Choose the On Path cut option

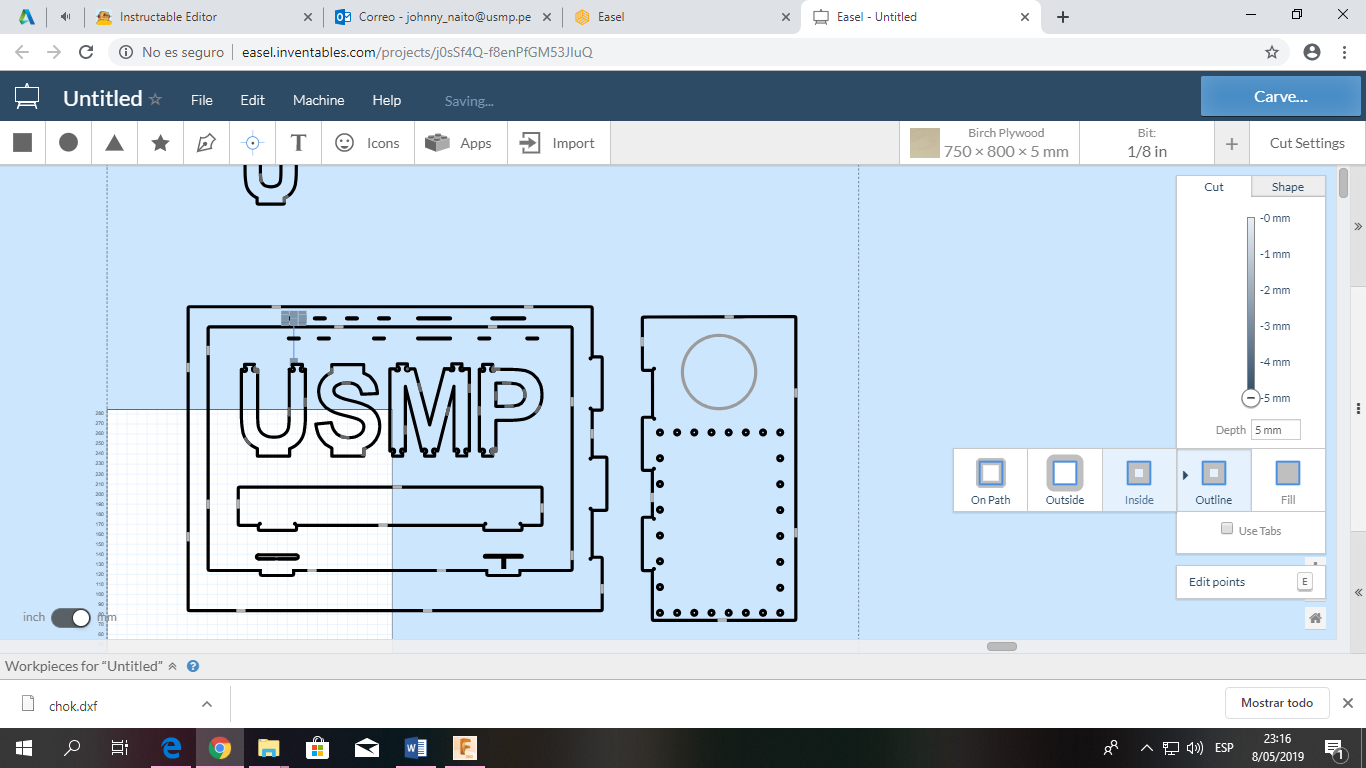pos(990,480)
